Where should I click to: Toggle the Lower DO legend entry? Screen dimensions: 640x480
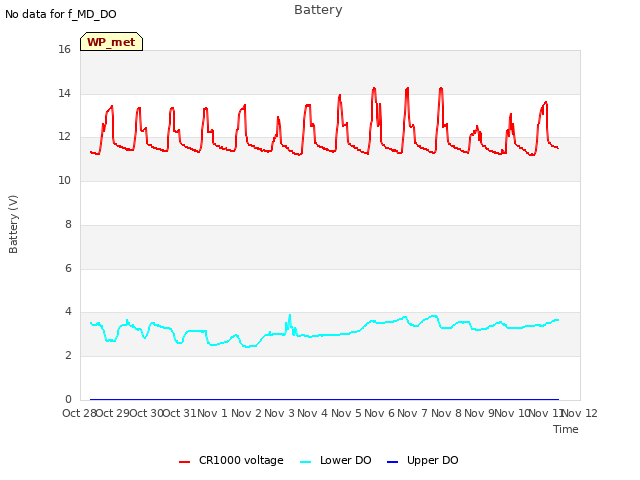pyautogui.click(x=336, y=460)
